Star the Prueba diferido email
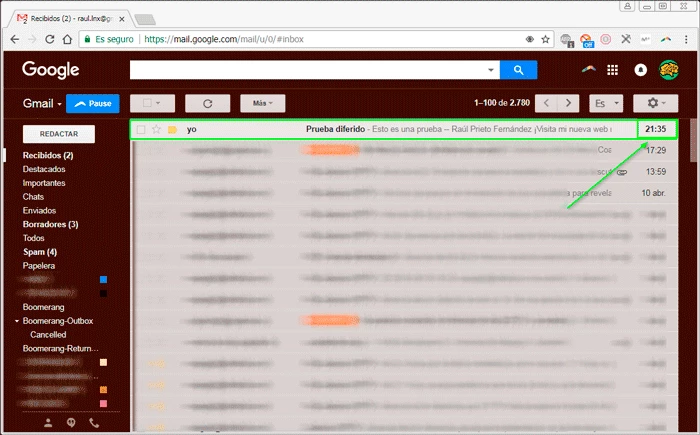This screenshot has width=700, height=435. 156,129
